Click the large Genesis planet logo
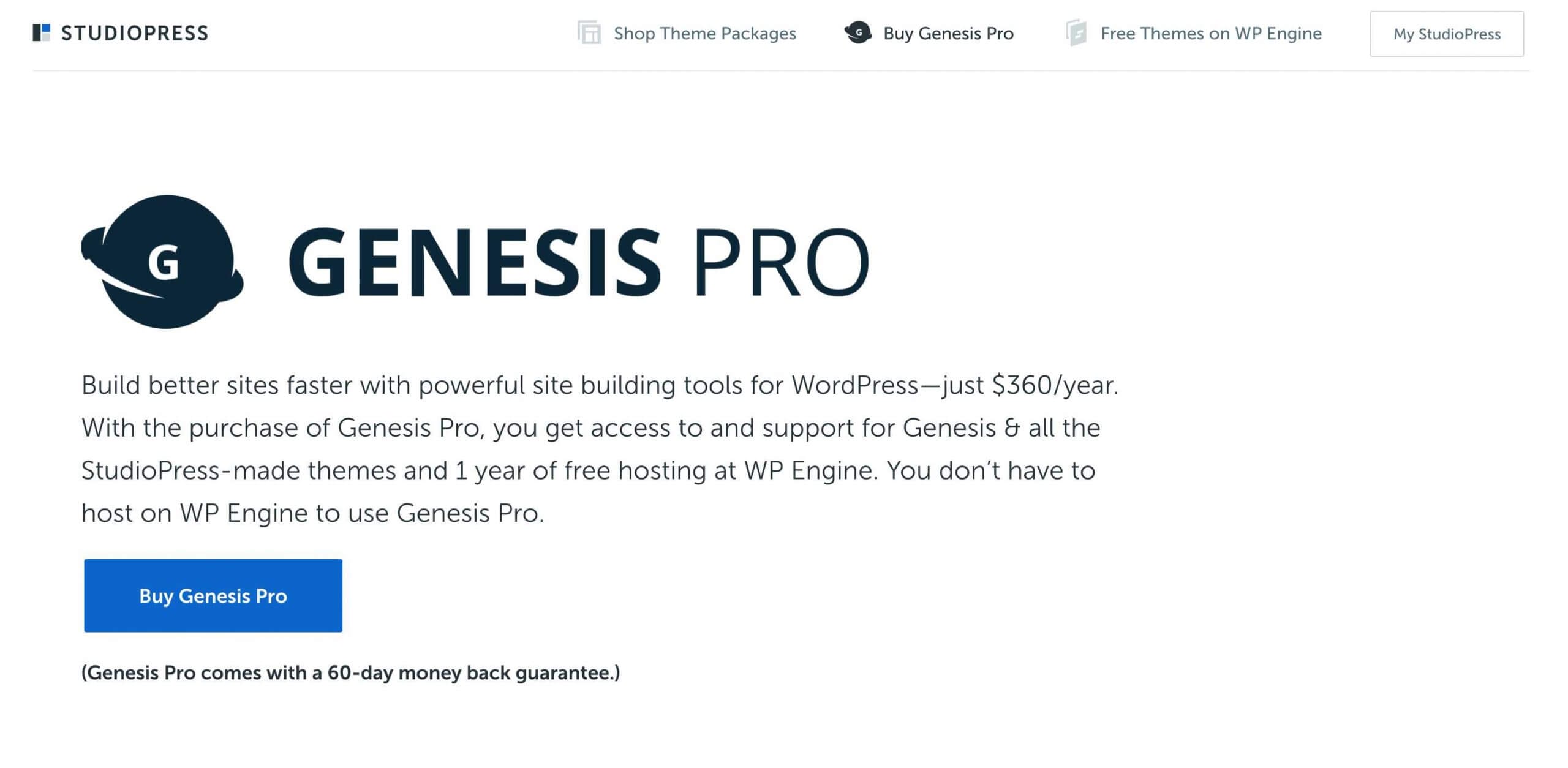1568x768 pixels. pos(162,262)
